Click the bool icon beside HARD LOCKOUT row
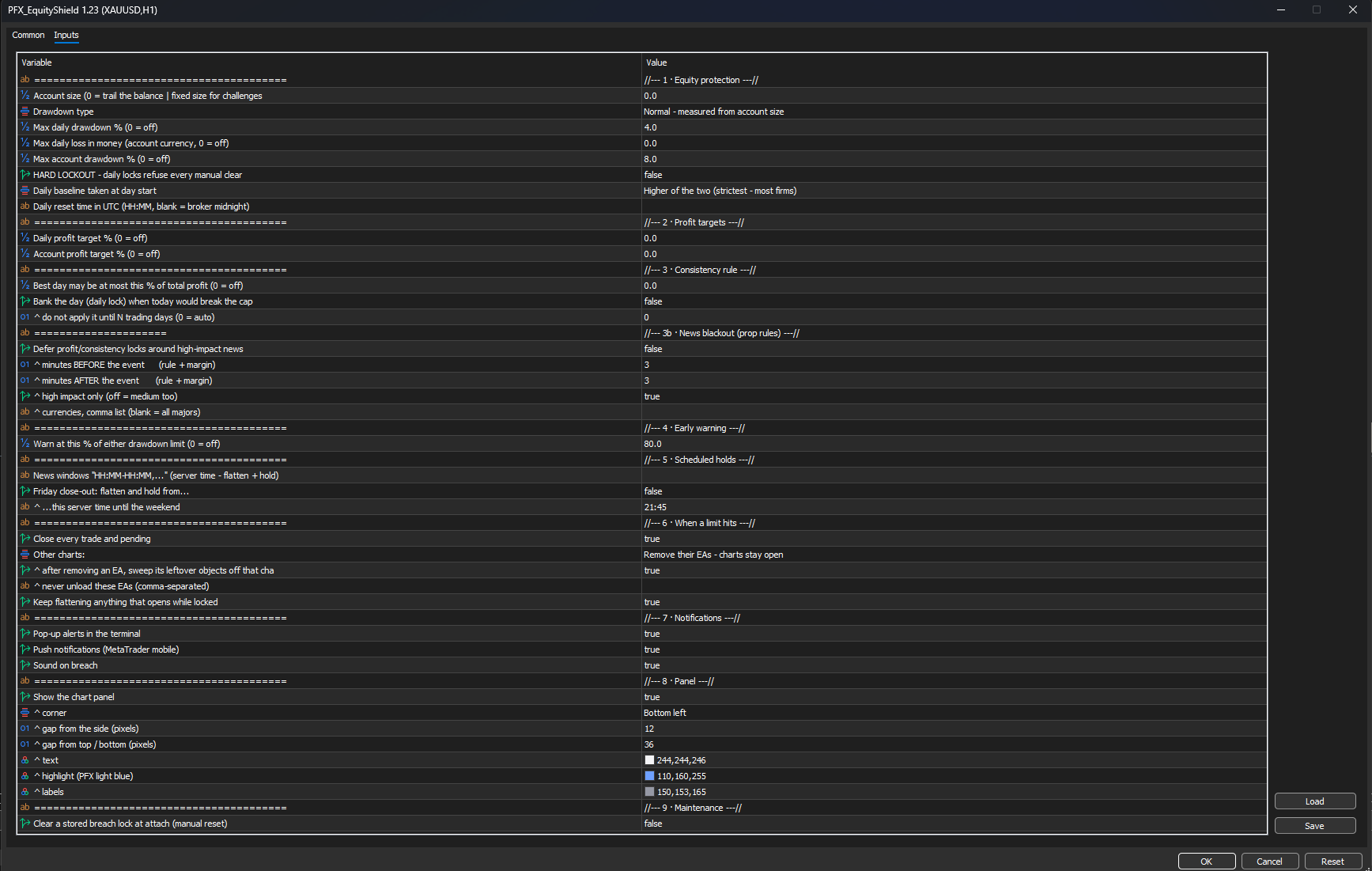Screen dimensions: 1372x871 pos(25,175)
